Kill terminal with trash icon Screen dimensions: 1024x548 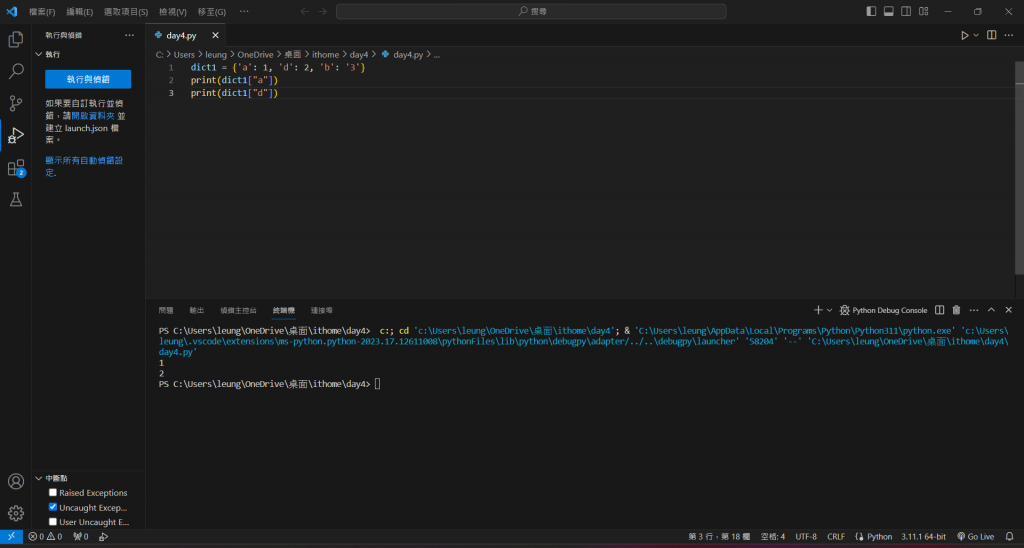pyautogui.click(x=957, y=310)
